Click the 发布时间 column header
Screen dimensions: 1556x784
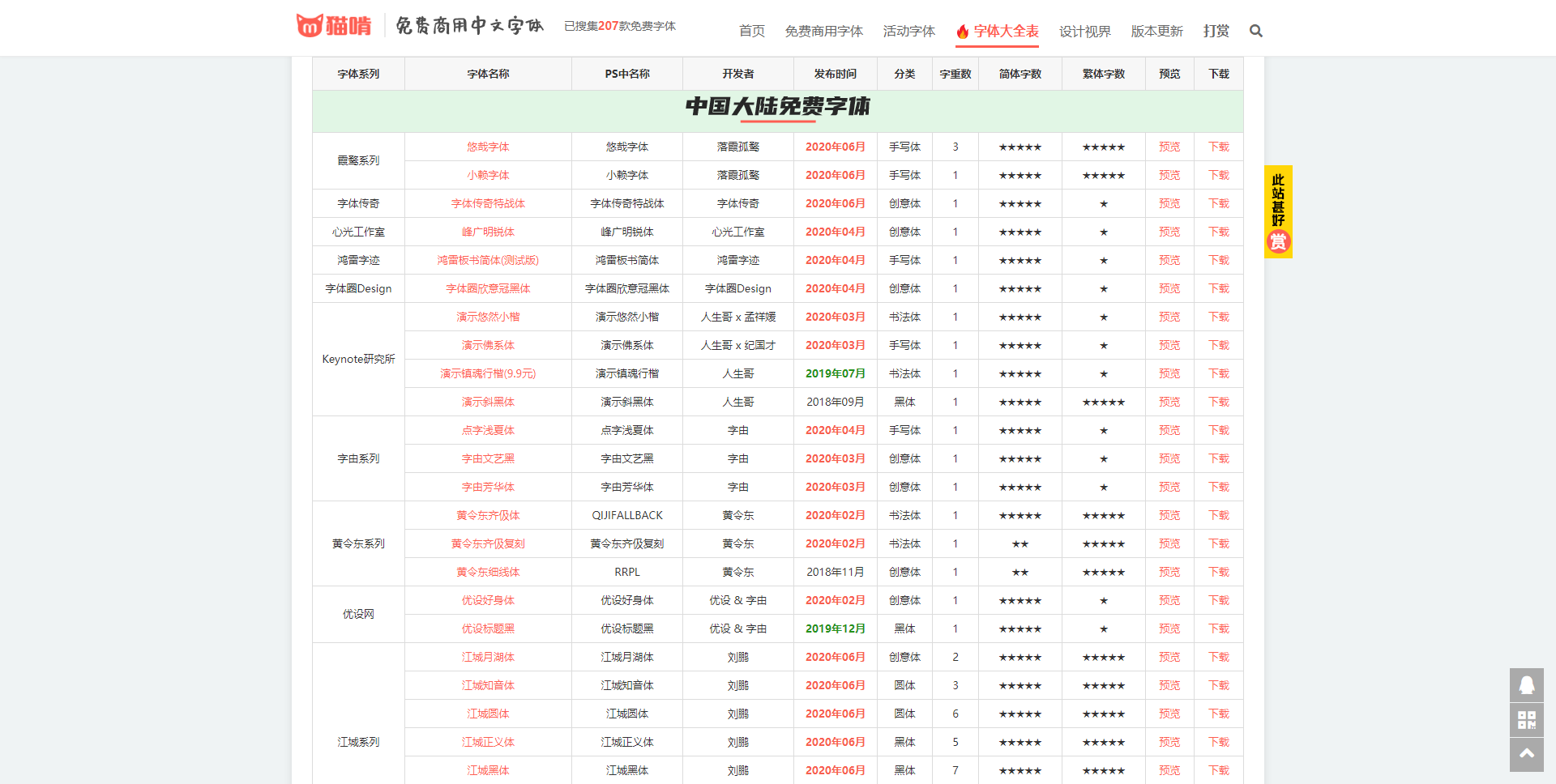click(x=836, y=74)
